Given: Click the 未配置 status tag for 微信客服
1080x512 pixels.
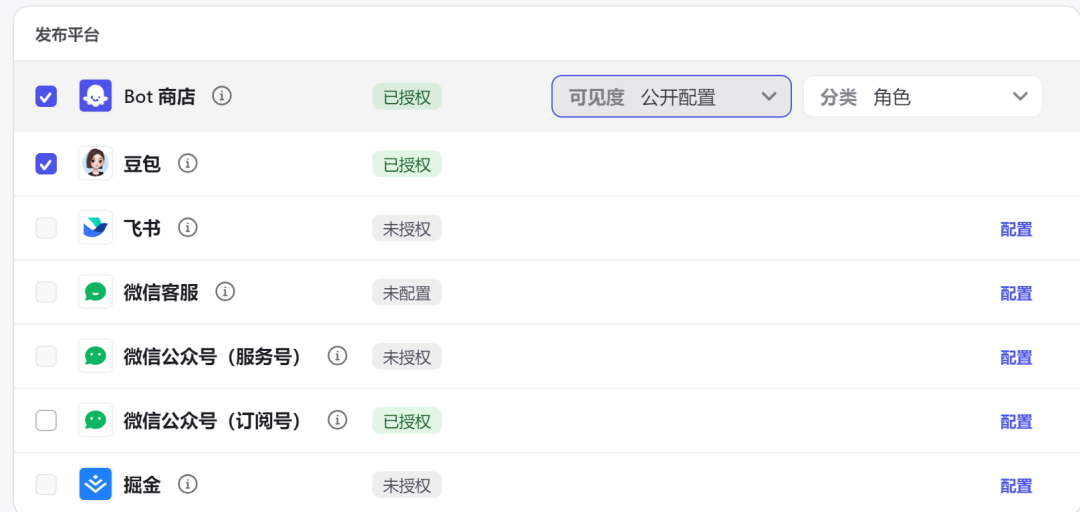Looking at the screenshot, I should (406, 293).
